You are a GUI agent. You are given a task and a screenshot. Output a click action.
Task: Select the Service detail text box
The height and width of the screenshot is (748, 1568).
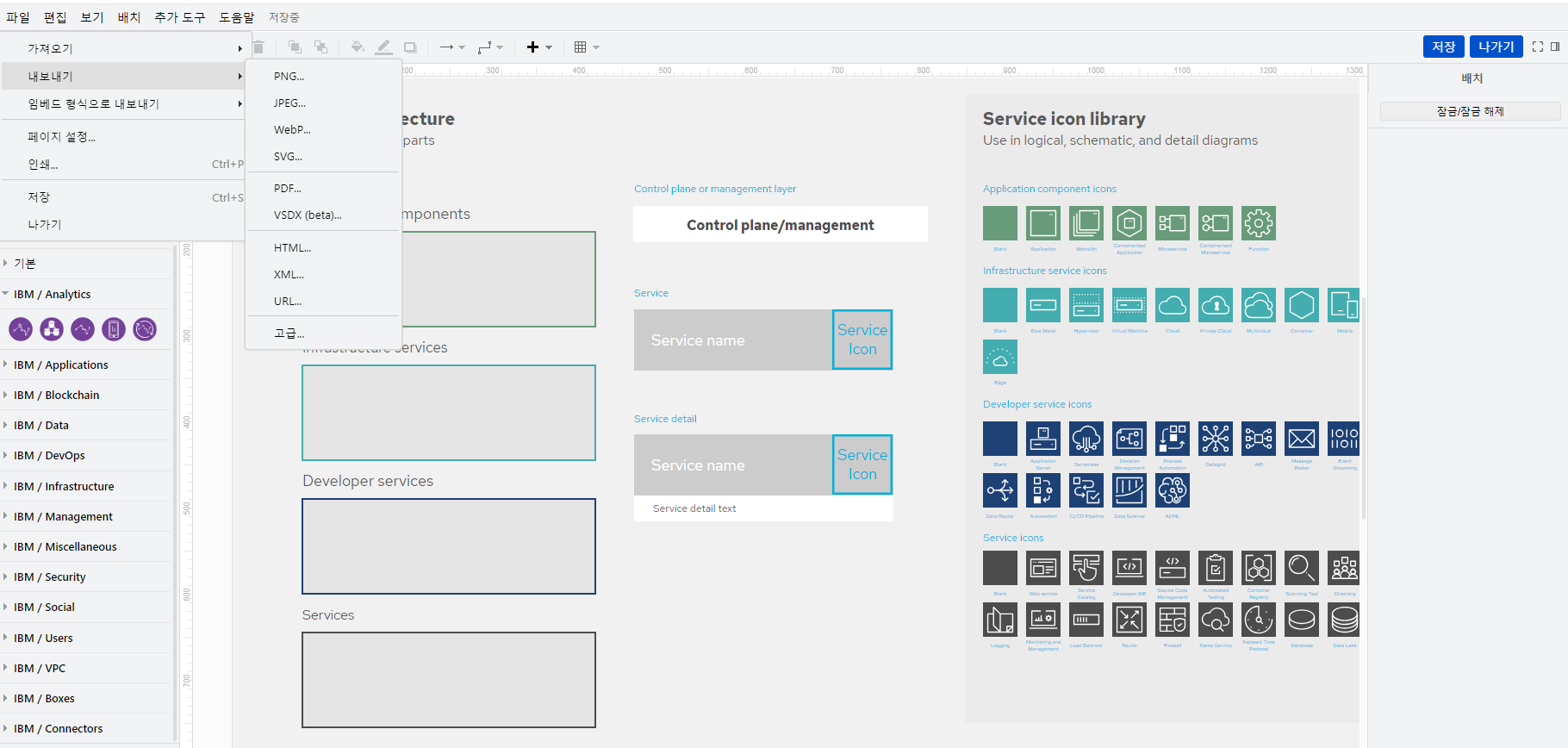pyautogui.click(x=763, y=508)
